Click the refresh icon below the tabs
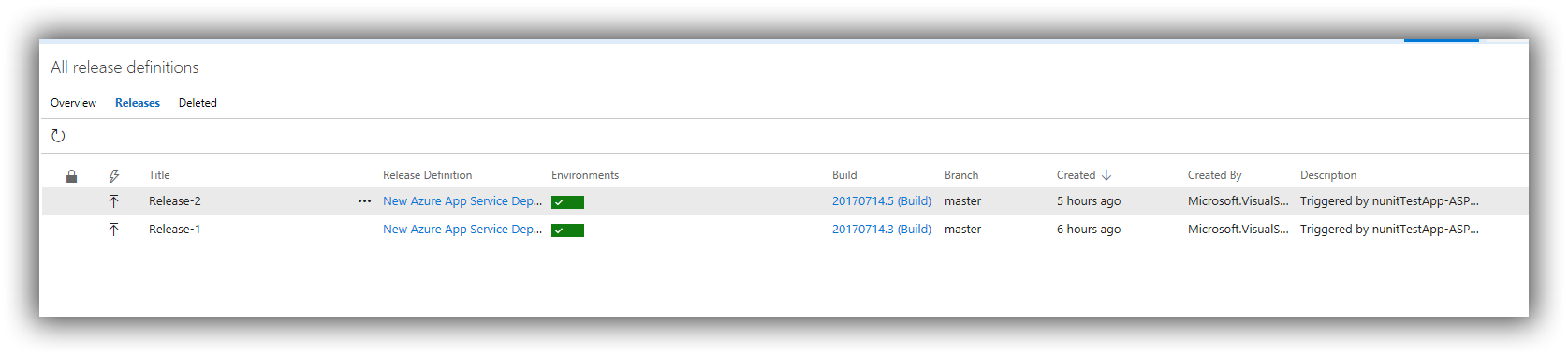 tap(58, 136)
